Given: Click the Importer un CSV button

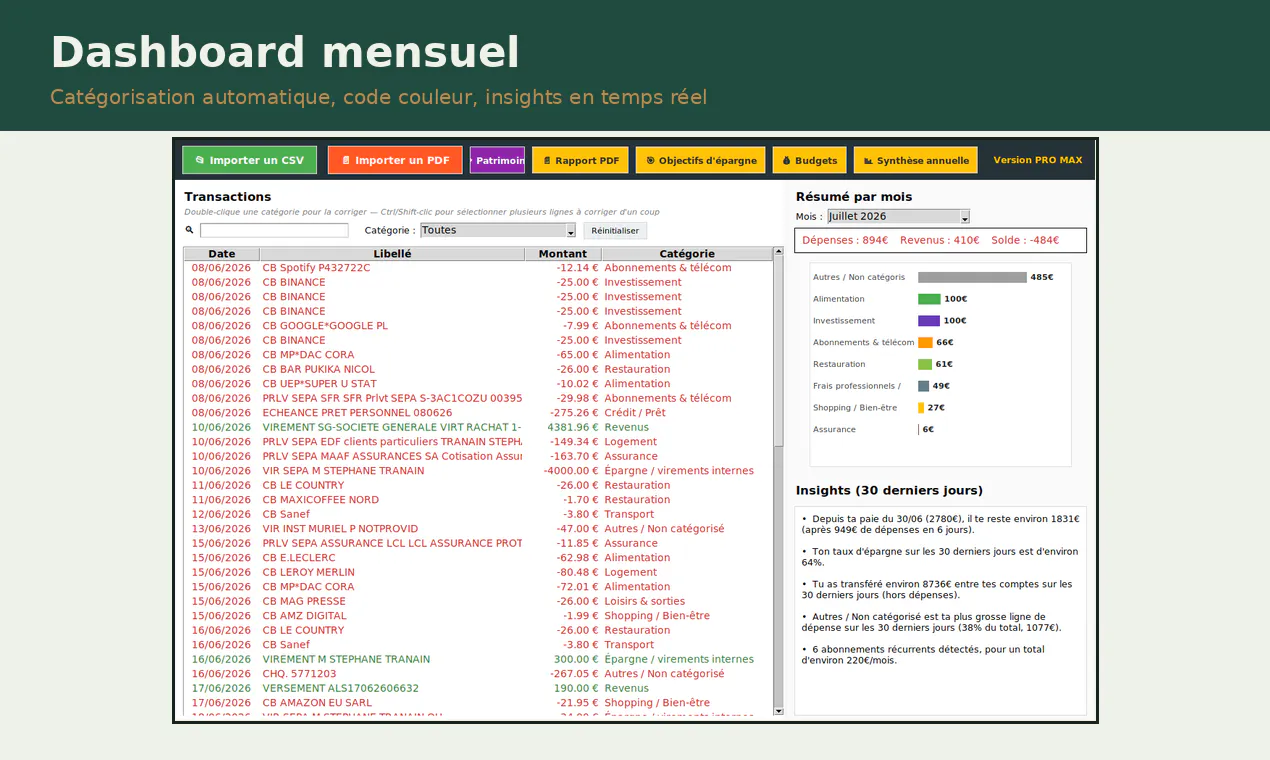Looking at the screenshot, I should (249, 160).
